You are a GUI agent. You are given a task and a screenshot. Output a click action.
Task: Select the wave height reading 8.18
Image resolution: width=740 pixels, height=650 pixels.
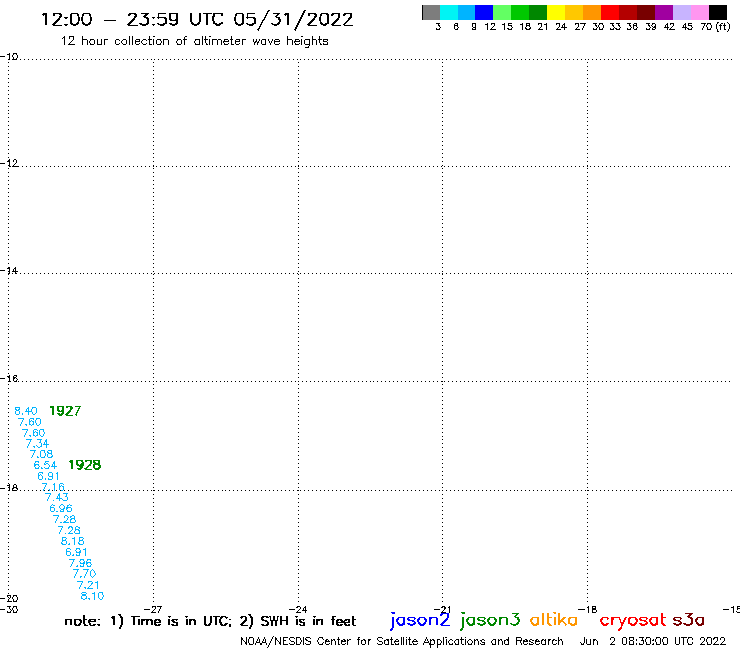tap(73, 541)
